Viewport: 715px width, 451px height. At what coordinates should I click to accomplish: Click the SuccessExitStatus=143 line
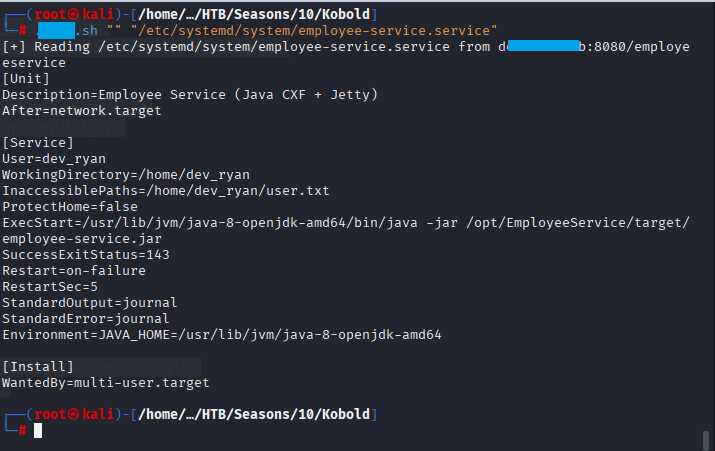(85, 254)
